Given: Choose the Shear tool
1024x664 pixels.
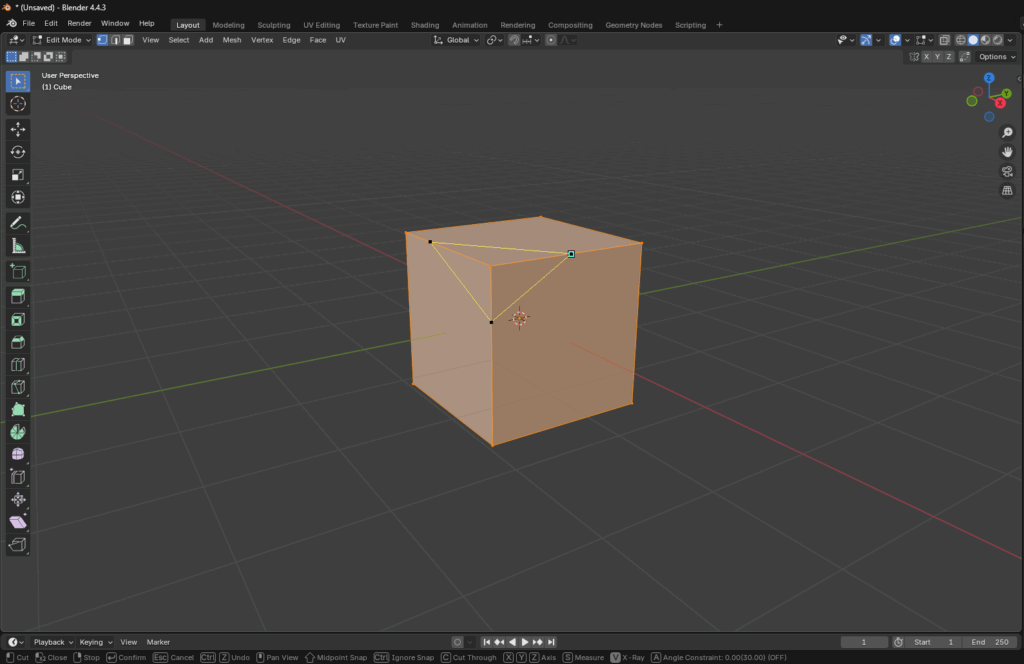Looking at the screenshot, I should pos(18,522).
